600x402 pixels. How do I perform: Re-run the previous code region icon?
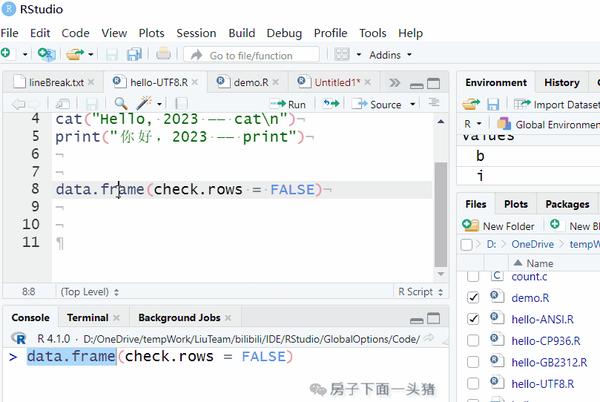pos(331,104)
